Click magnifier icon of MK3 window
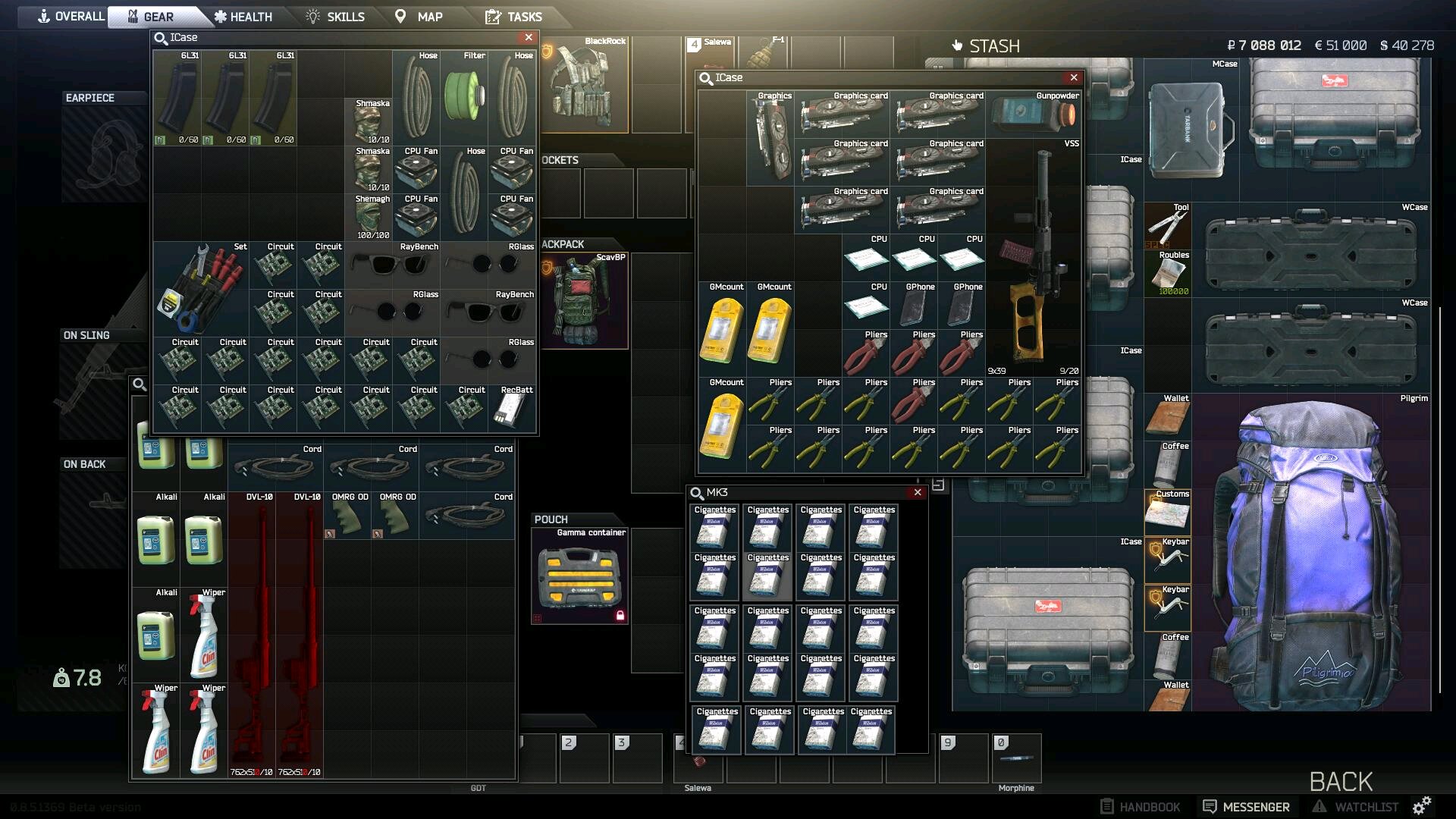Image resolution: width=1456 pixels, height=819 pixels. [696, 493]
